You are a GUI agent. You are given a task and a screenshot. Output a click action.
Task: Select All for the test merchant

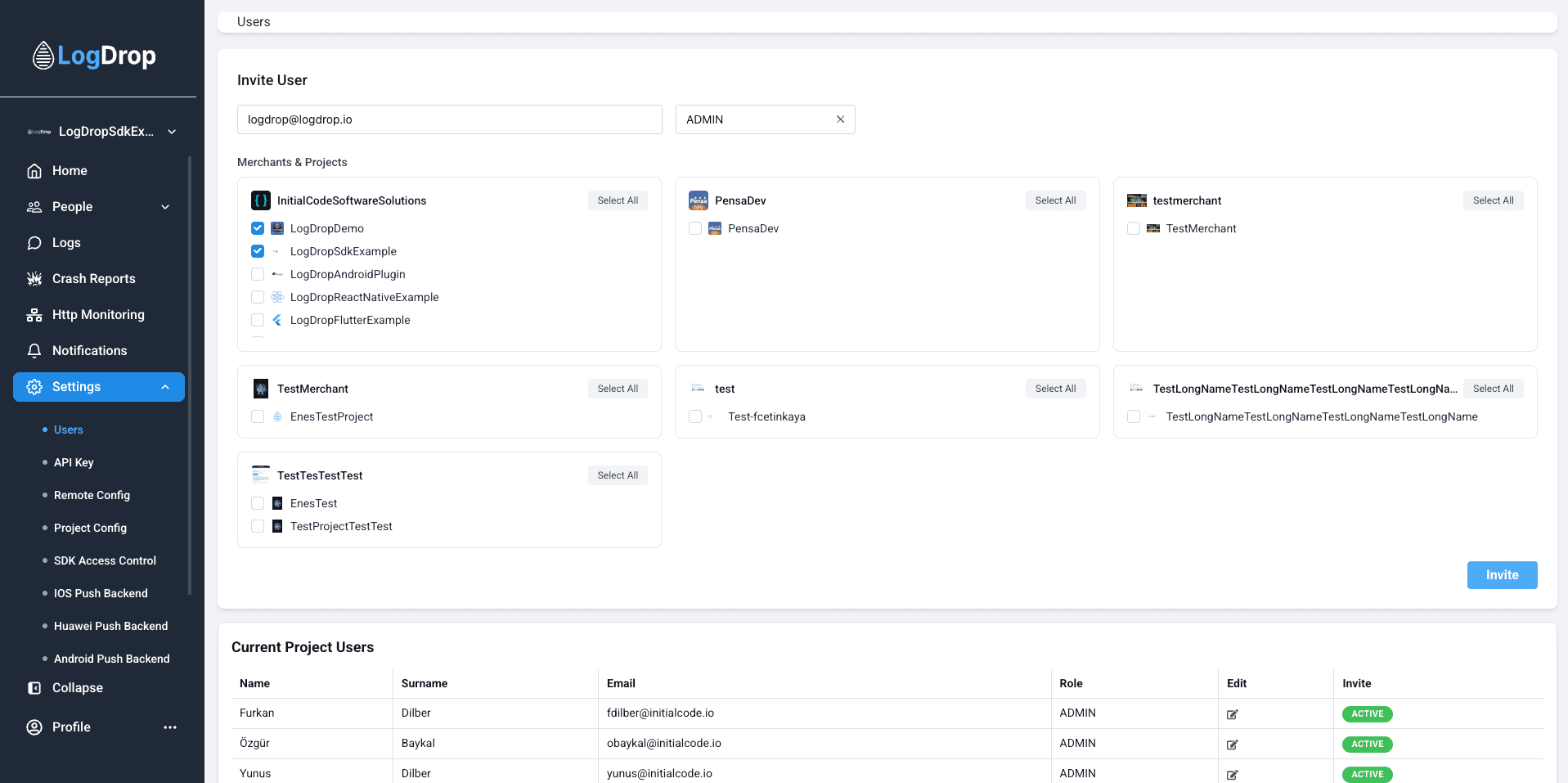[1055, 389]
